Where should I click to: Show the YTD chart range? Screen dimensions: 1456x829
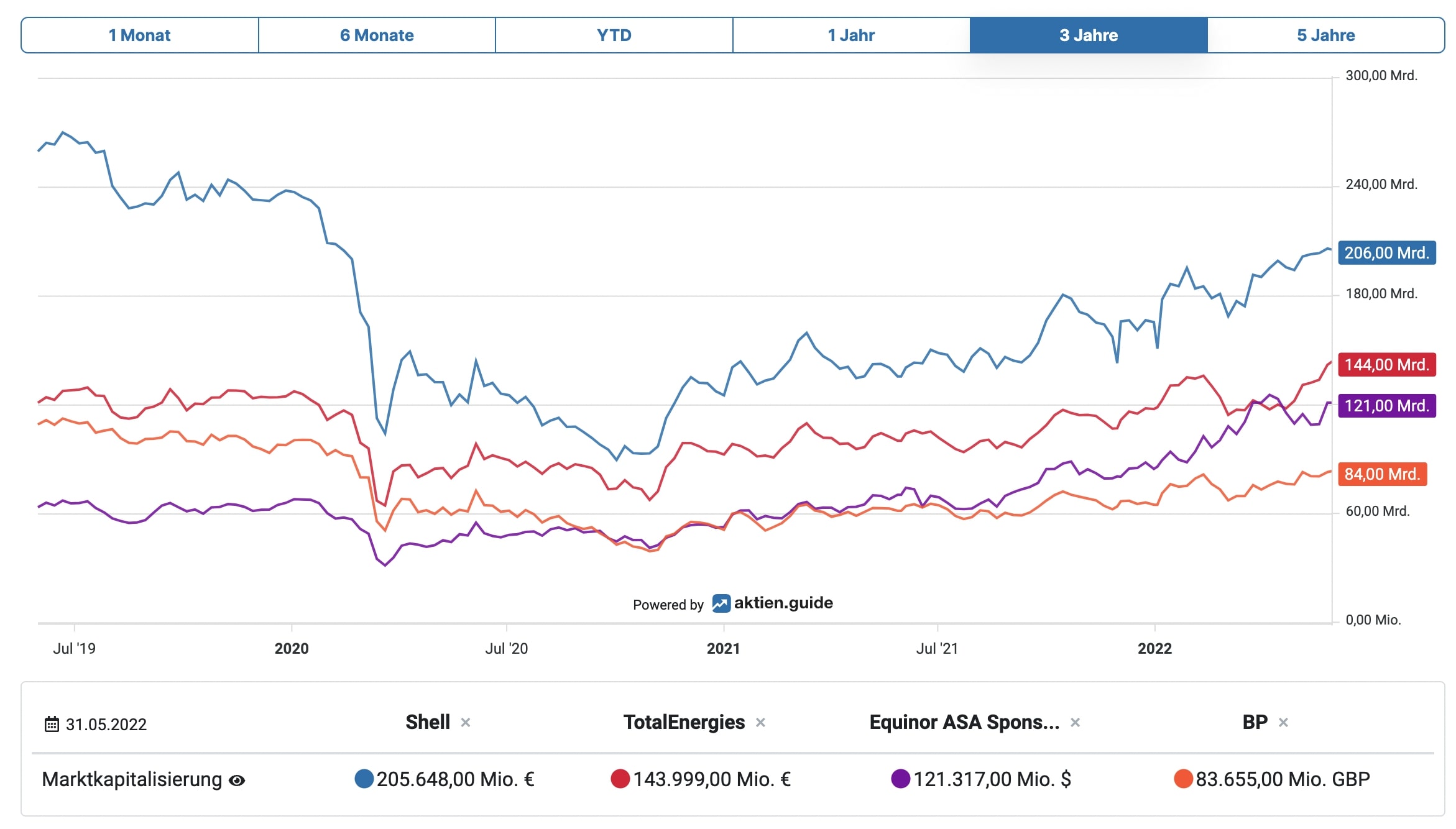614,35
